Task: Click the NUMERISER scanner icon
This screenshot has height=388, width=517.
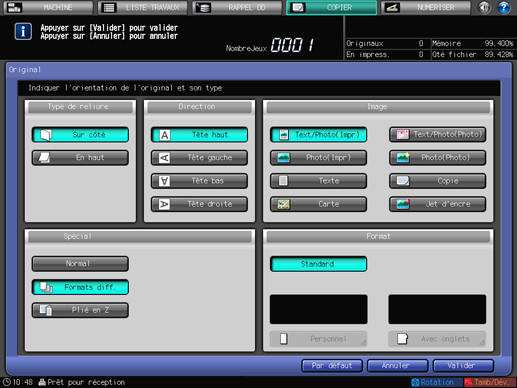Action: 392,7
